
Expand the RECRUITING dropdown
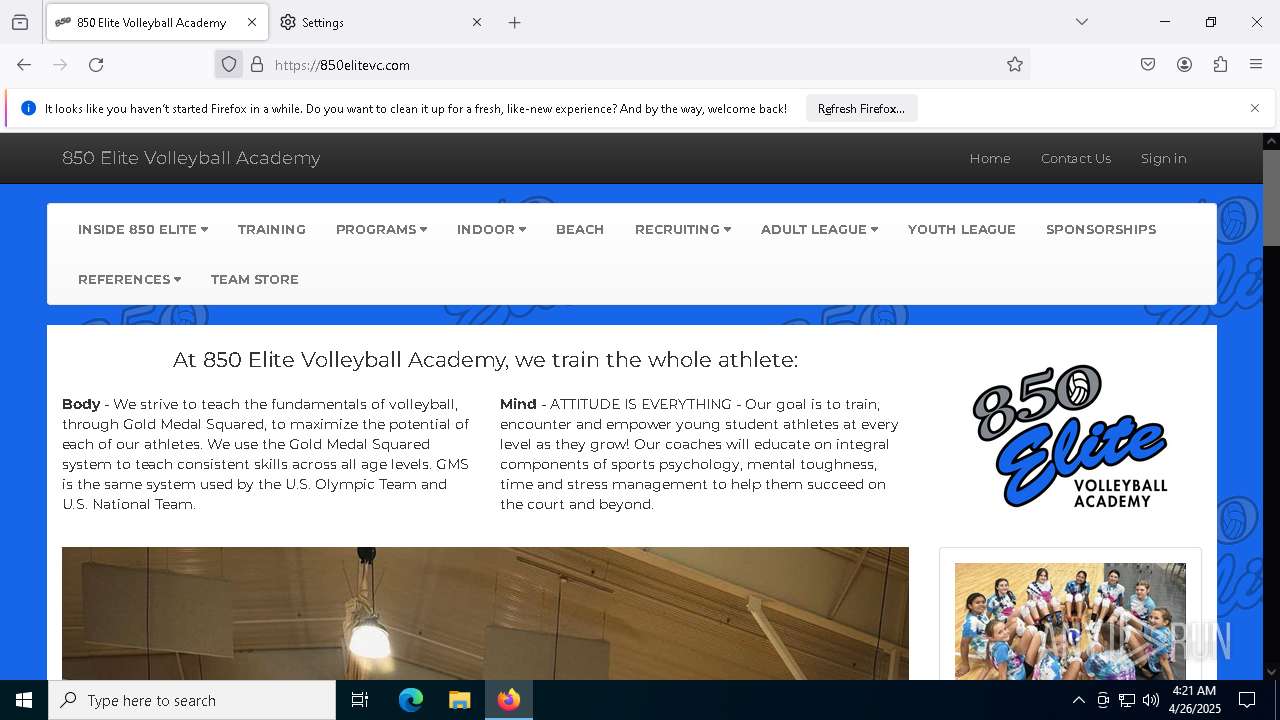click(682, 229)
